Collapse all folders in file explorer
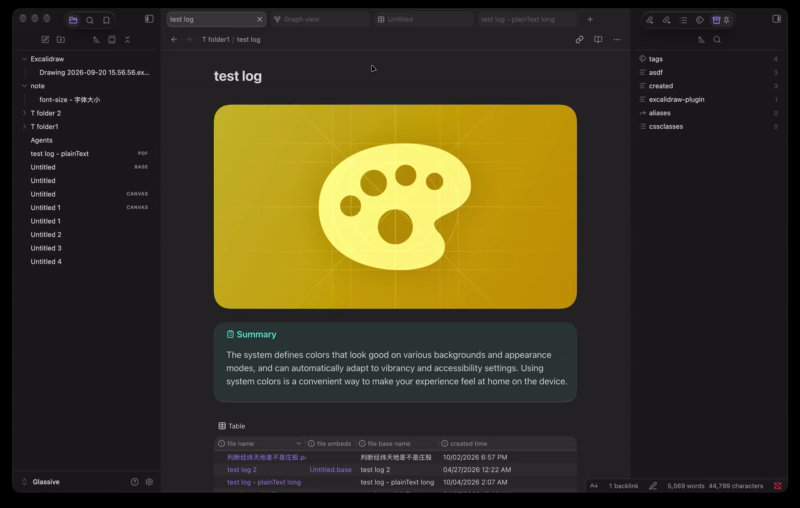This screenshot has width=800, height=508. click(128, 39)
